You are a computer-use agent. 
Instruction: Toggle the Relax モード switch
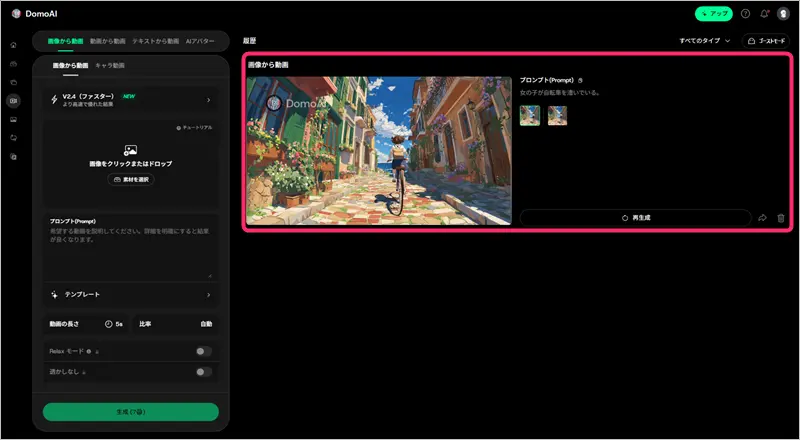click(x=204, y=351)
